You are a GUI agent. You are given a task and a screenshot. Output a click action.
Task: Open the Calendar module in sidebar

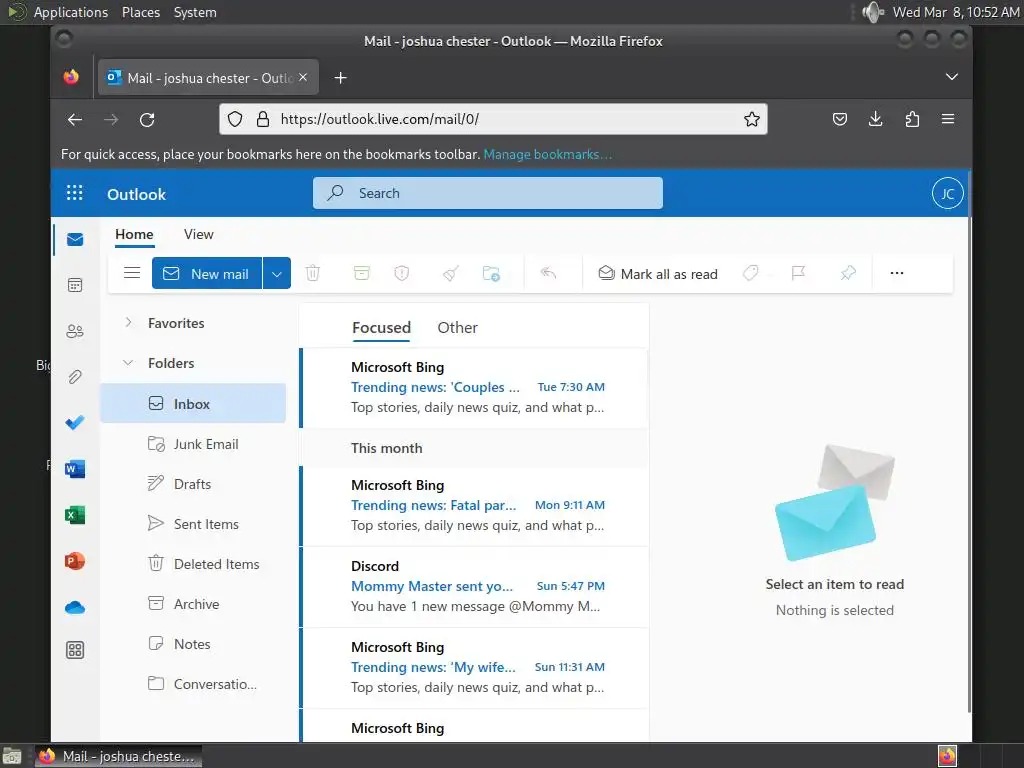[x=75, y=285]
